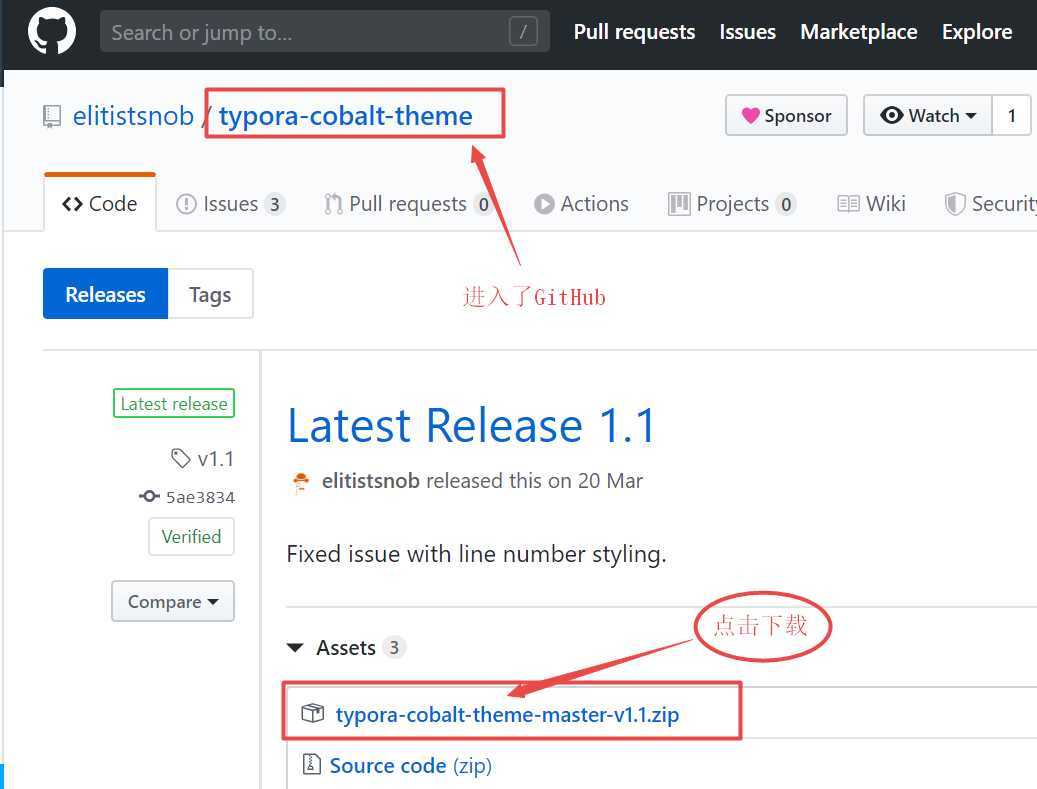The width and height of the screenshot is (1037, 789).
Task: Open the Wiki tab
Action: (871, 204)
